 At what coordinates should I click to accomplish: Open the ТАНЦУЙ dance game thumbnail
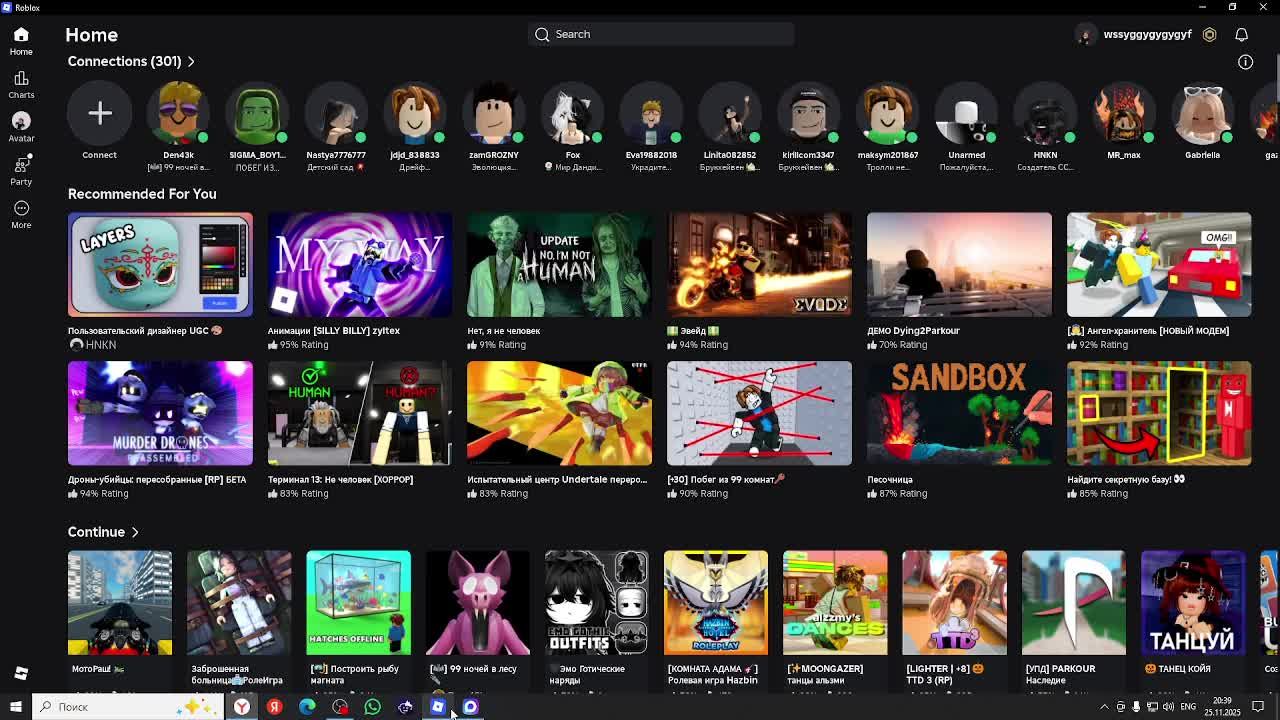click(1193, 603)
